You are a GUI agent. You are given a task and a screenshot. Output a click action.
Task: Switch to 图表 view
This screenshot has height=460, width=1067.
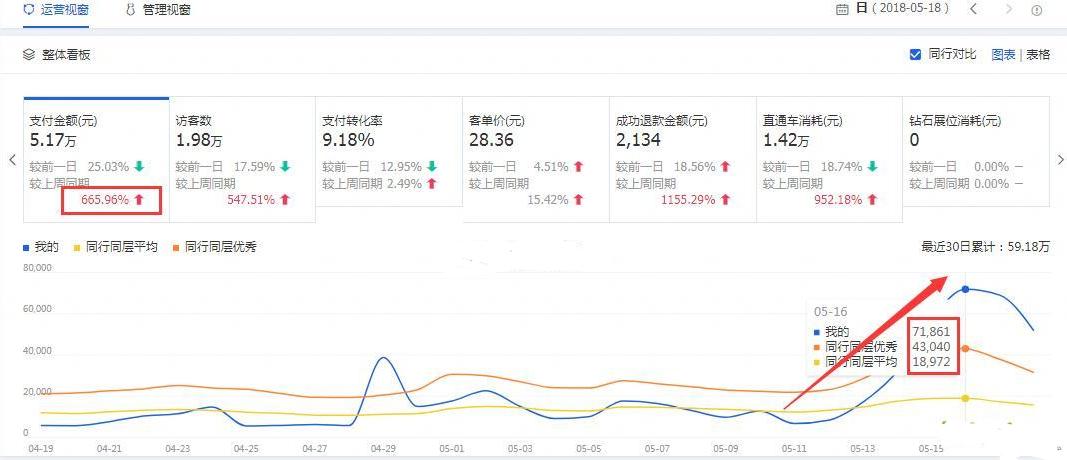click(x=1003, y=55)
